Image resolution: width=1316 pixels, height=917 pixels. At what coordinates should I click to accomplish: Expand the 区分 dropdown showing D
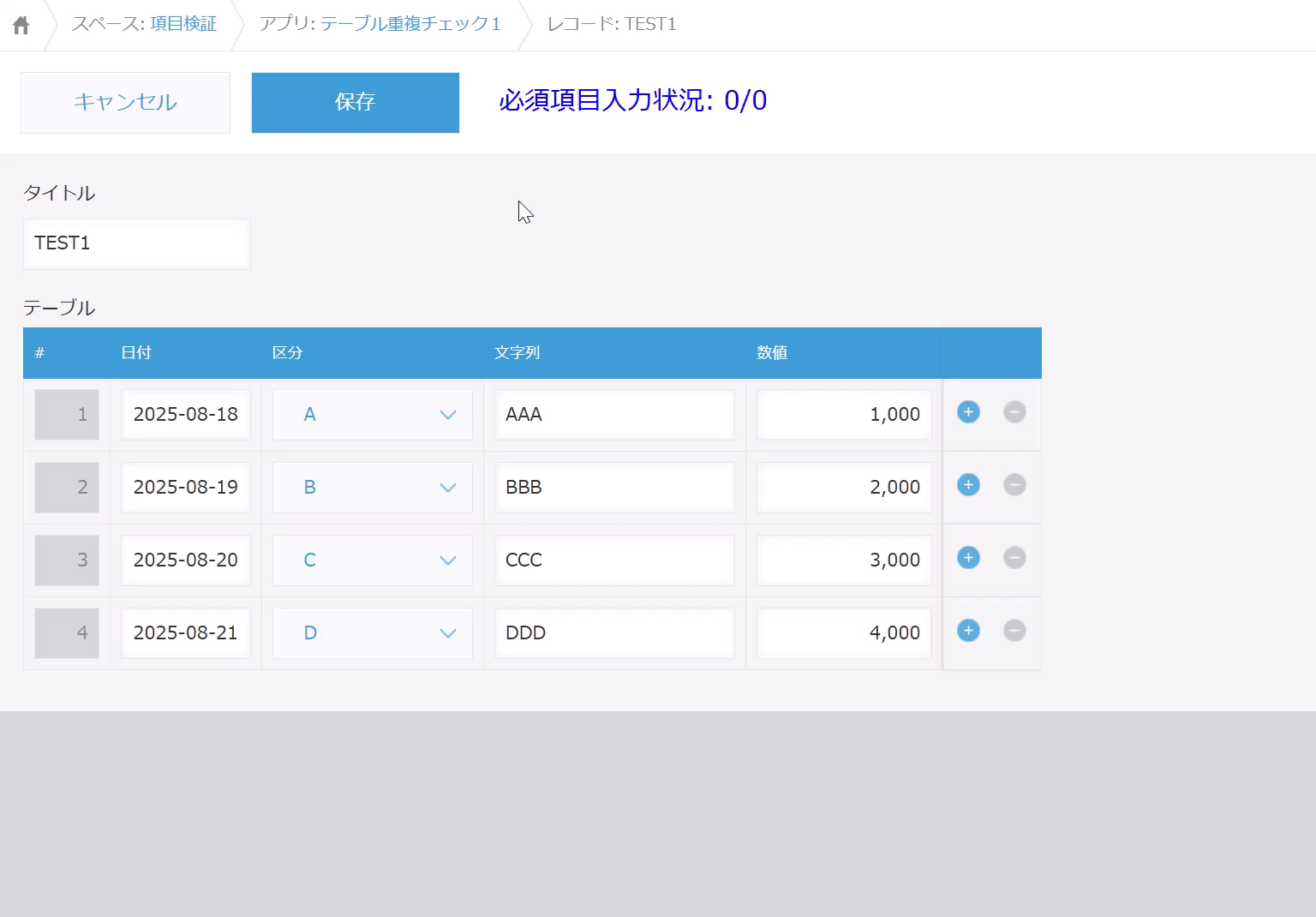(373, 633)
